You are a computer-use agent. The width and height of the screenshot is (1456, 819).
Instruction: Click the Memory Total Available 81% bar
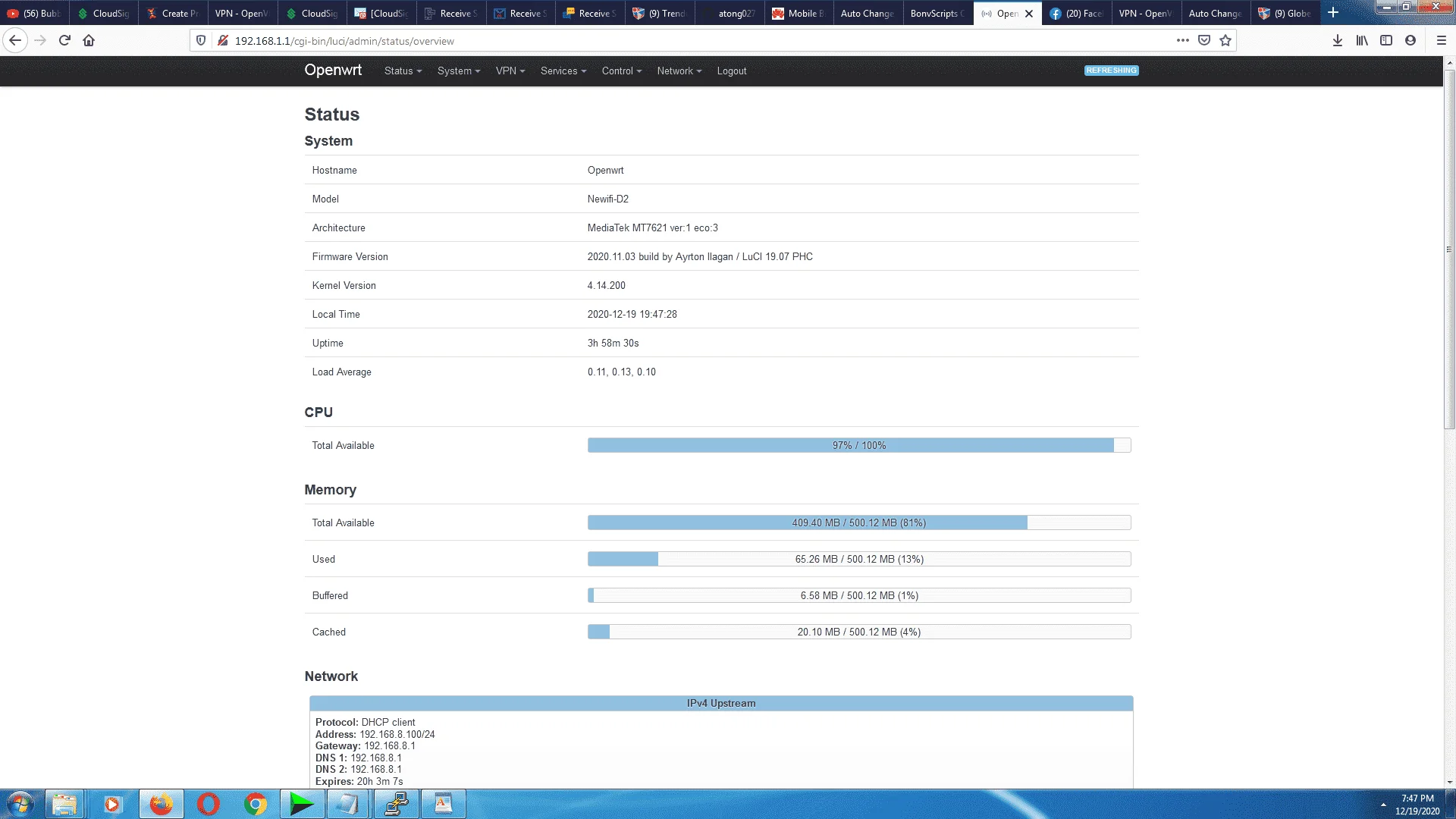[x=859, y=523]
